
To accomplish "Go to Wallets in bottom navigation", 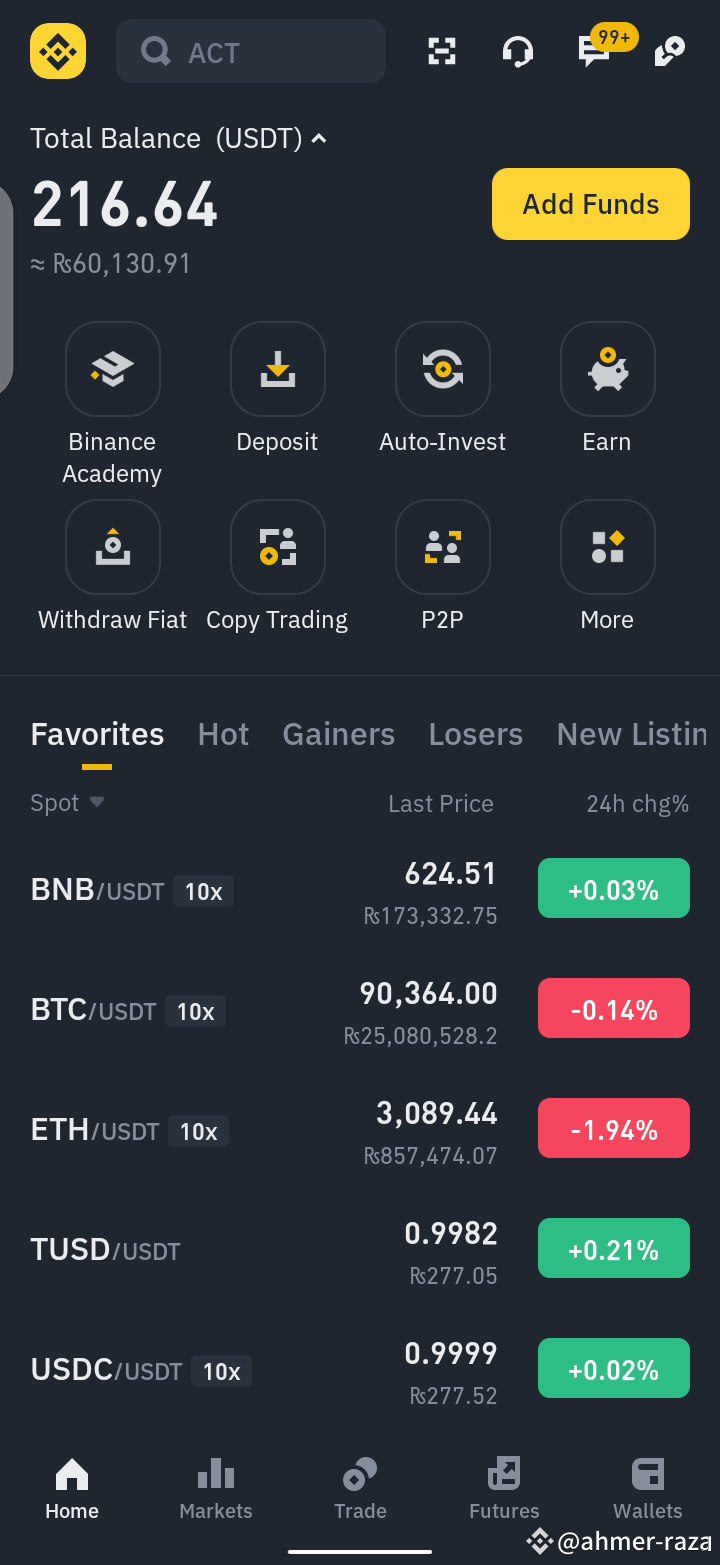I will pos(648,1489).
